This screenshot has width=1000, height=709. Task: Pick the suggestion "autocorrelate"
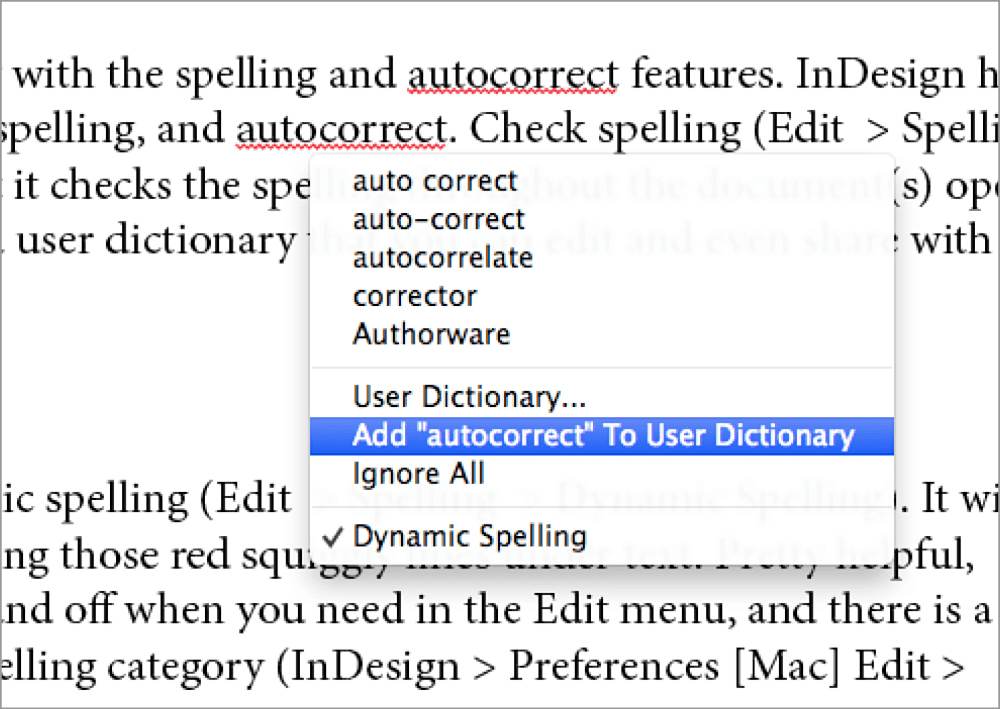(442, 257)
